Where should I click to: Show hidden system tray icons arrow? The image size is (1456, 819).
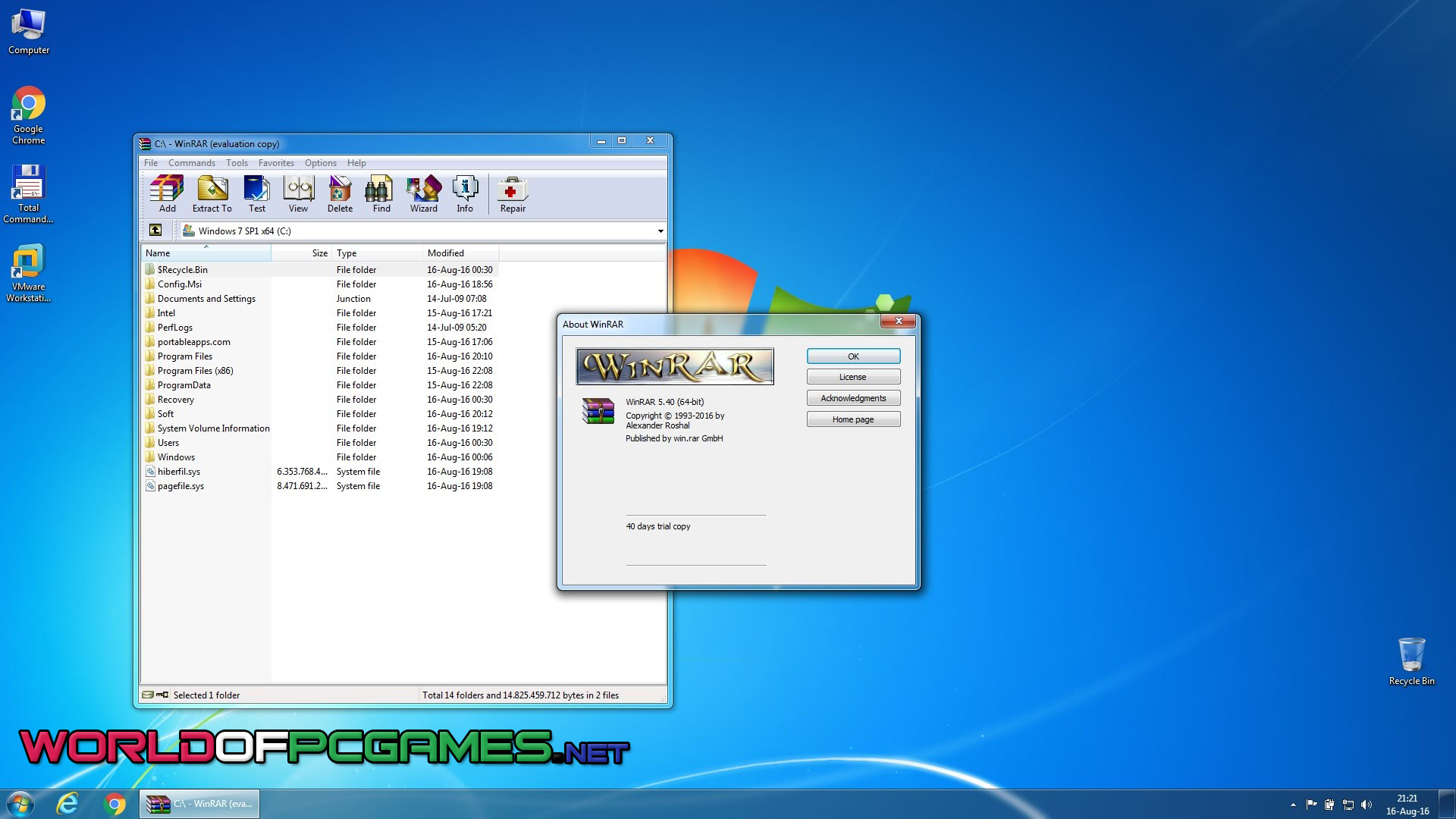[x=1292, y=805]
